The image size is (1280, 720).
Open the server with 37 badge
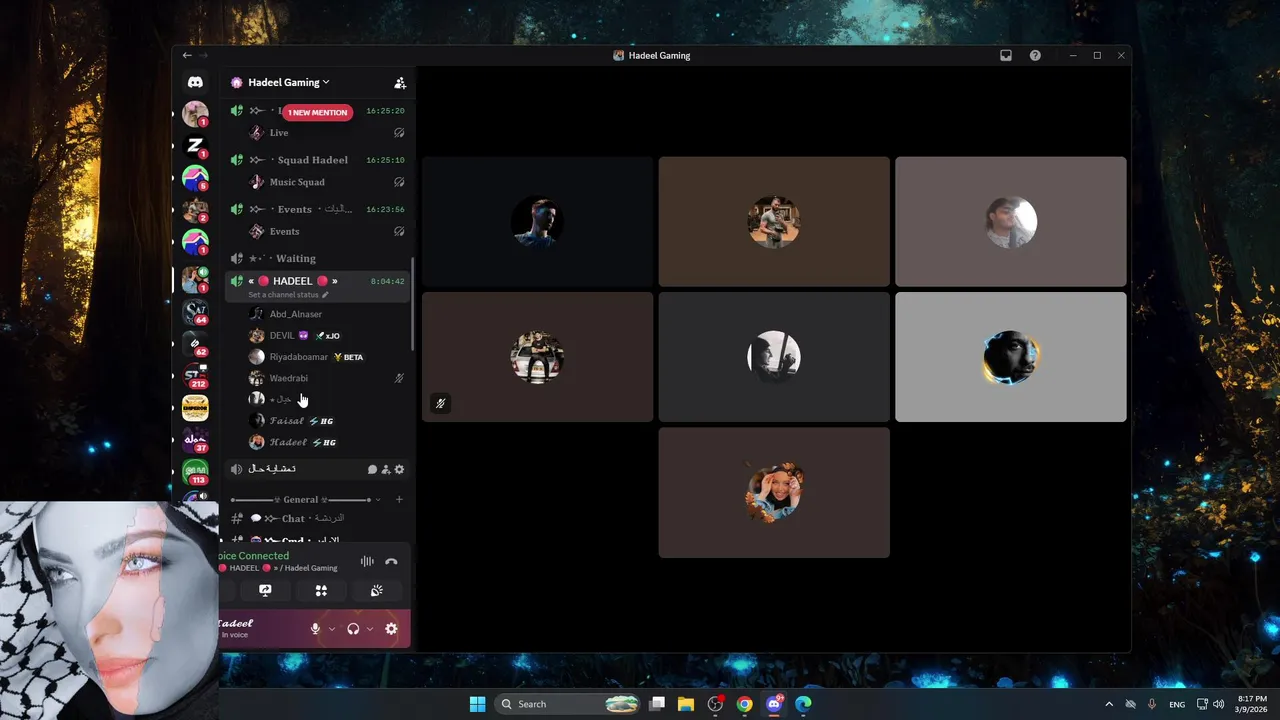point(195,441)
